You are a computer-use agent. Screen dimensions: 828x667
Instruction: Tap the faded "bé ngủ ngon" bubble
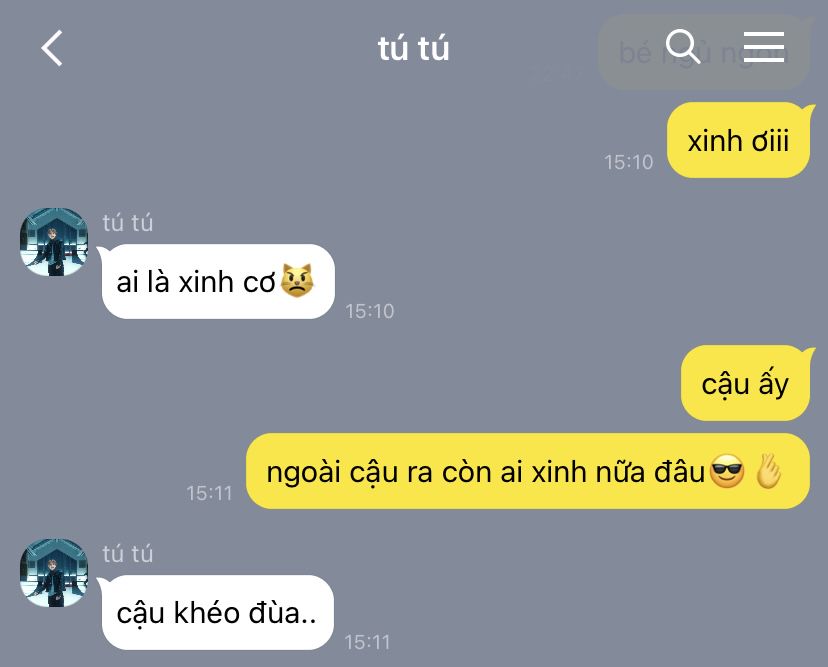(x=703, y=53)
